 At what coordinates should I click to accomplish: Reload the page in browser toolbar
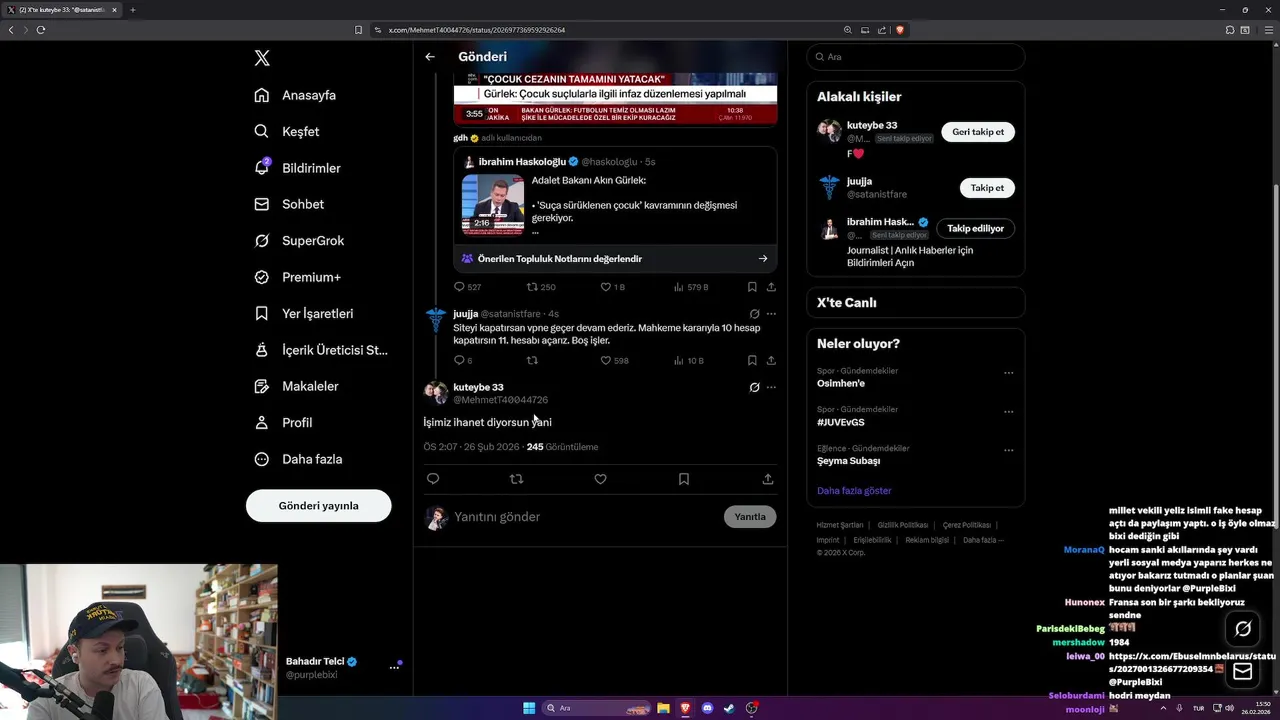click(41, 30)
